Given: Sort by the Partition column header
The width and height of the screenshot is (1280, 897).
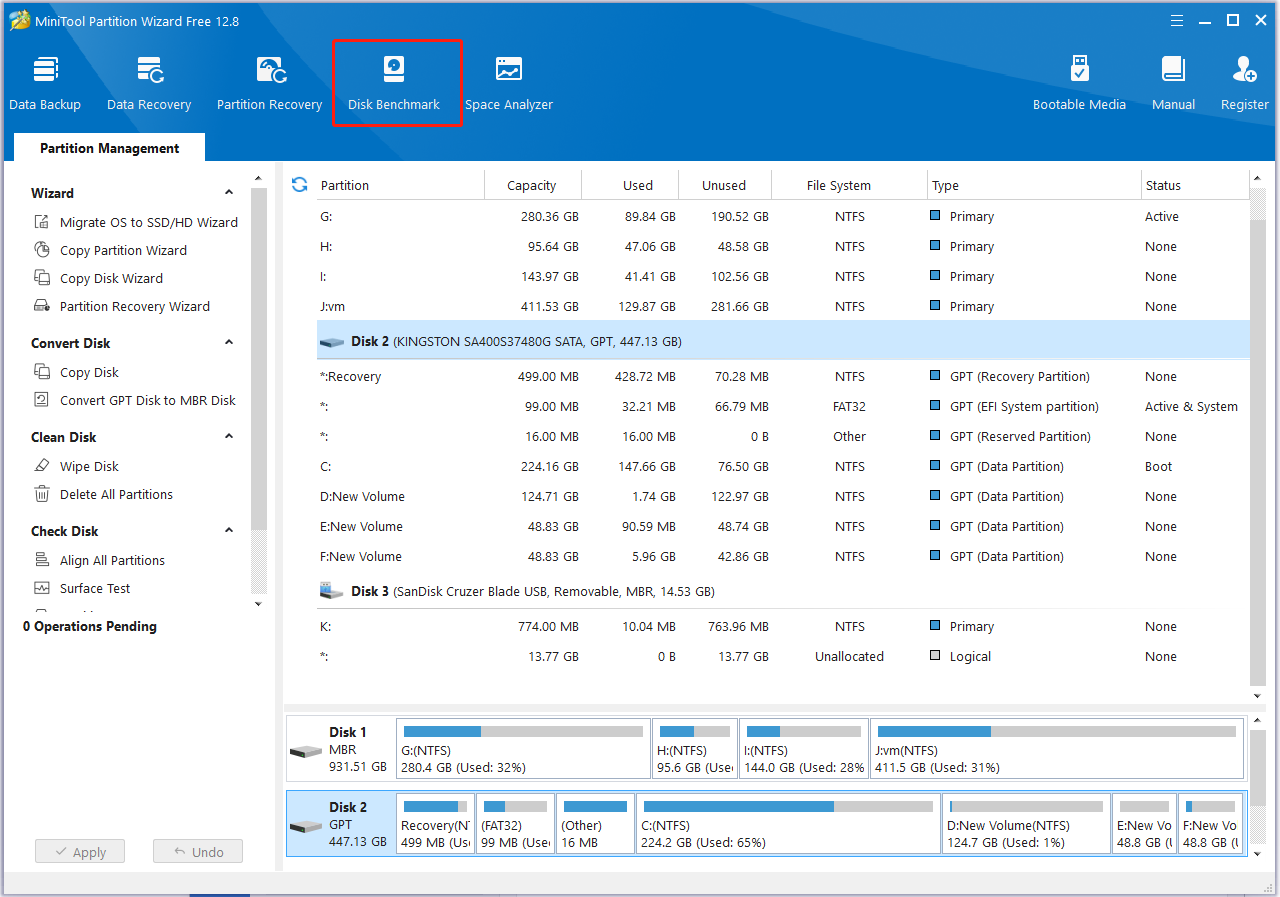Looking at the screenshot, I should click(x=400, y=185).
